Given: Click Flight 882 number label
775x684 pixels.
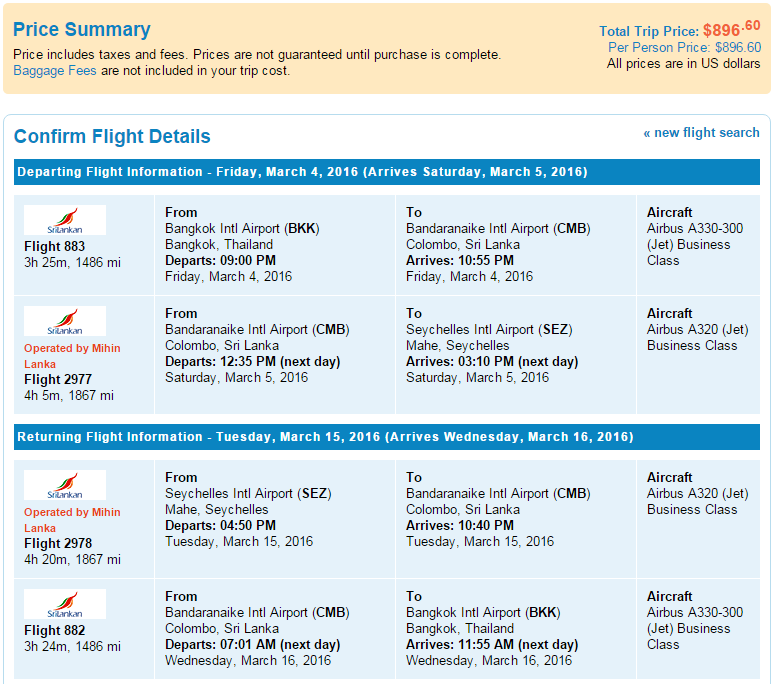Looking at the screenshot, I should tap(54, 630).
